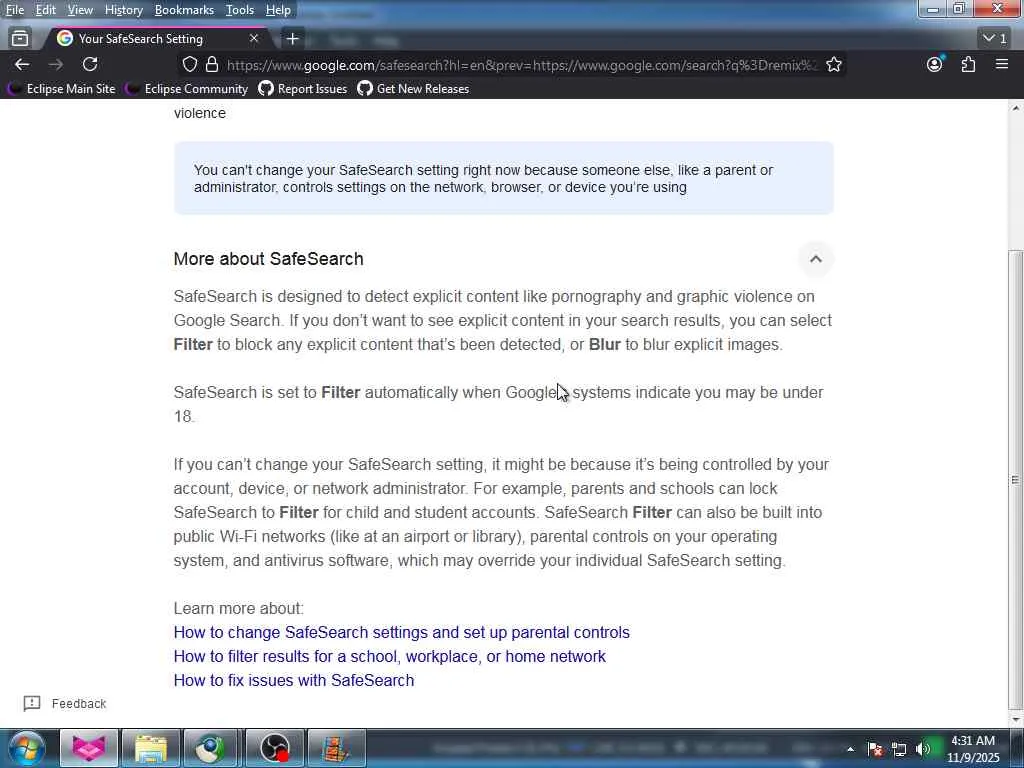Image resolution: width=1024 pixels, height=768 pixels.
Task: Open the Eclipse Main Site bookmark
Action: pyautogui.click(x=61, y=89)
